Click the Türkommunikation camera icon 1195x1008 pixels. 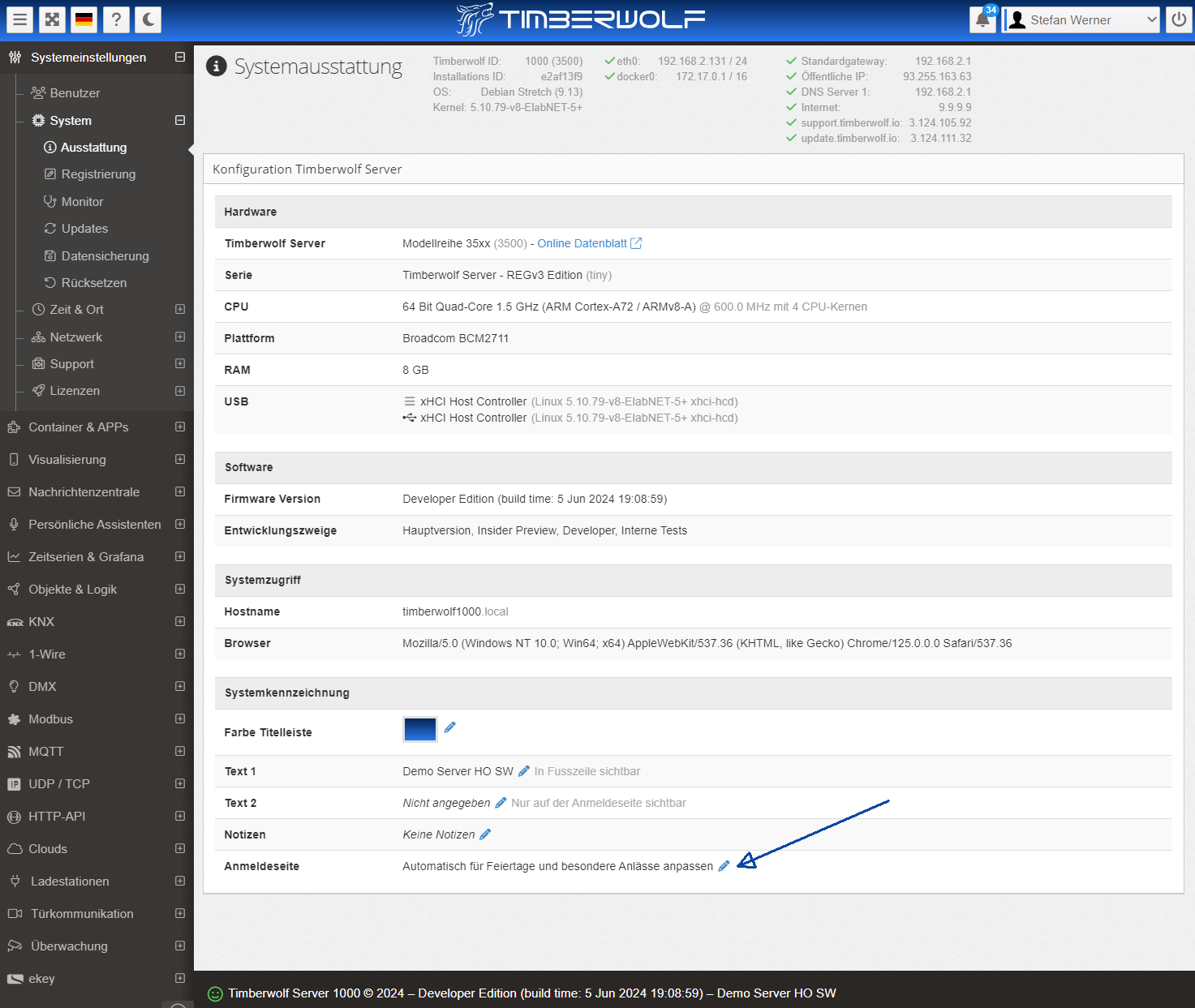coord(15,914)
